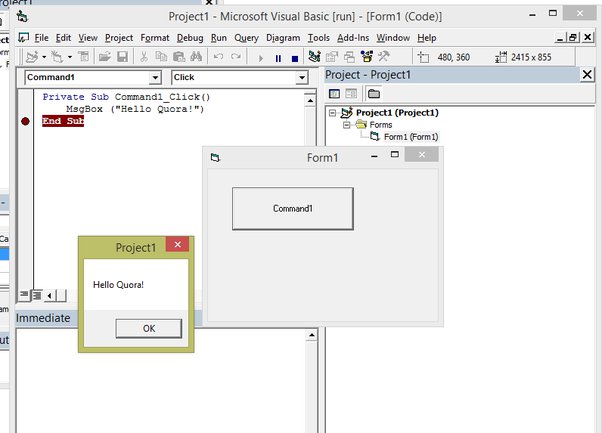The width and height of the screenshot is (602, 433).
Task: Click OK in the Hello Quora message box
Action: (x=149, y=328)
